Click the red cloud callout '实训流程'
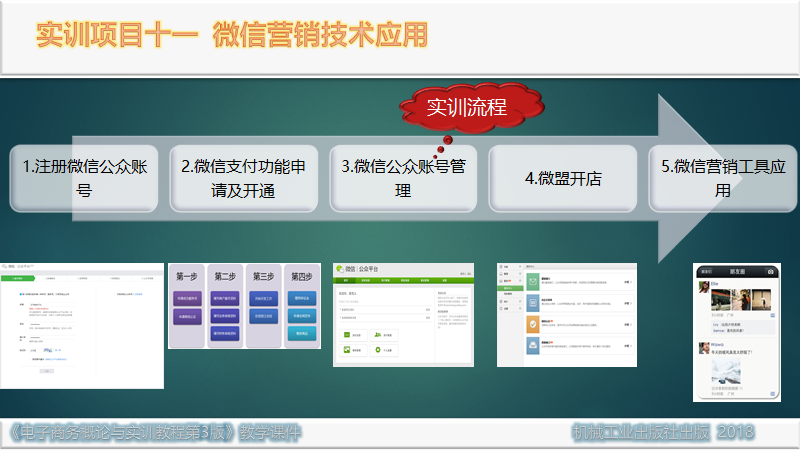 click(x=471, y=108)
